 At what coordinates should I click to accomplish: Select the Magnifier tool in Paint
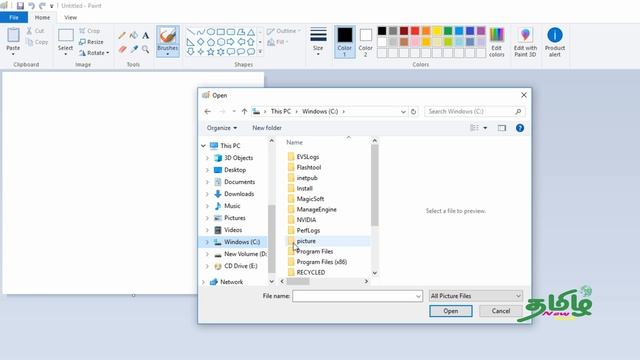146,49
